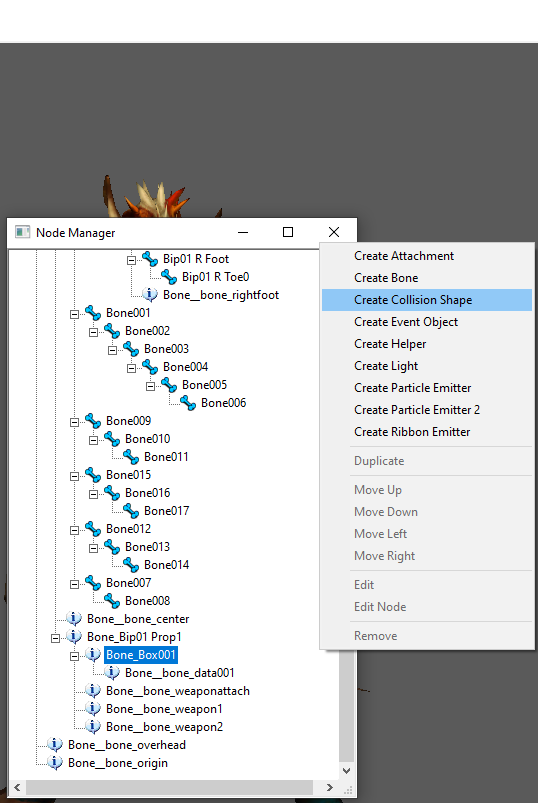The image size is (538, 803).
Task: Click the helper icon of Bone_Bip01 Prop1
Action: 74,637
